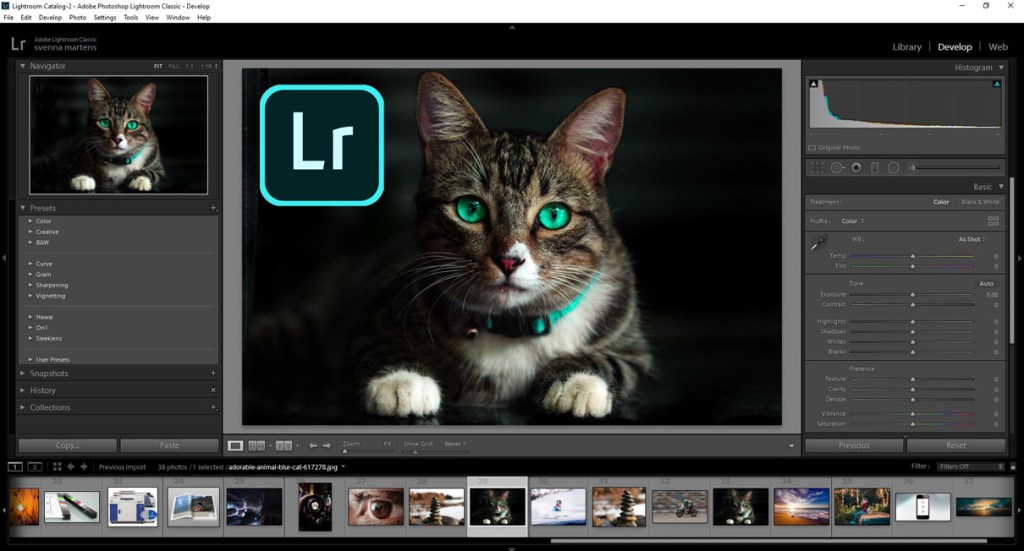Switch to Loupe view icon in toolbar
The height and width of the screenshot is (551, 1024).
(235, 445)
